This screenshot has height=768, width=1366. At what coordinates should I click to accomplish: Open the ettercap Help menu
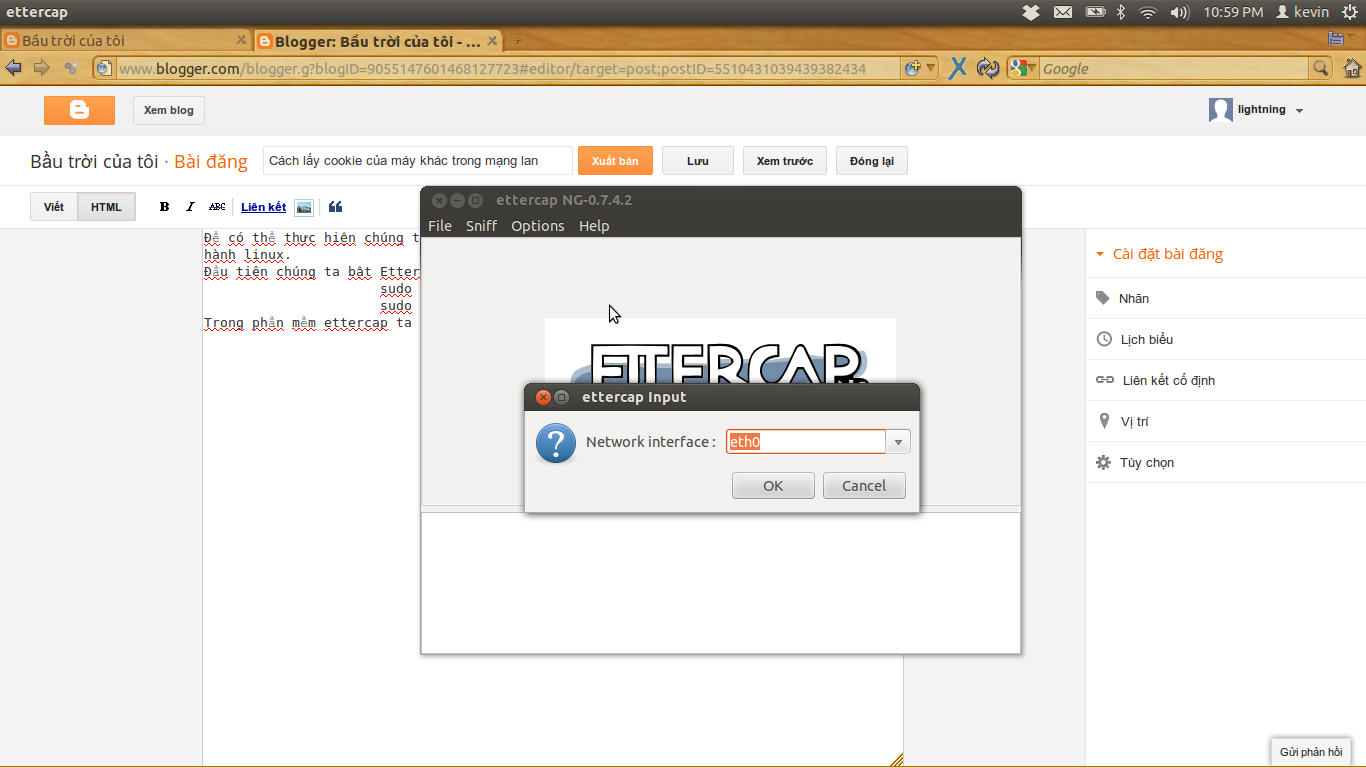point(594,226)
